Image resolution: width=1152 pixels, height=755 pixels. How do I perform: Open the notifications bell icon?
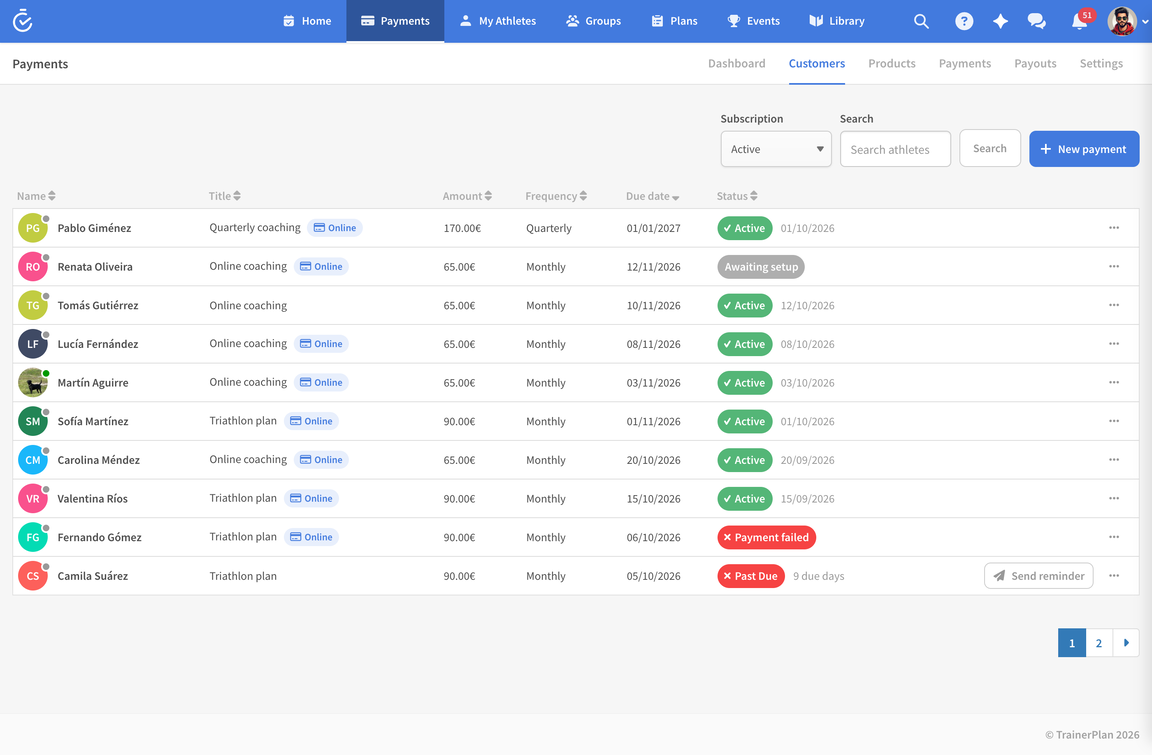point(1079,21)
